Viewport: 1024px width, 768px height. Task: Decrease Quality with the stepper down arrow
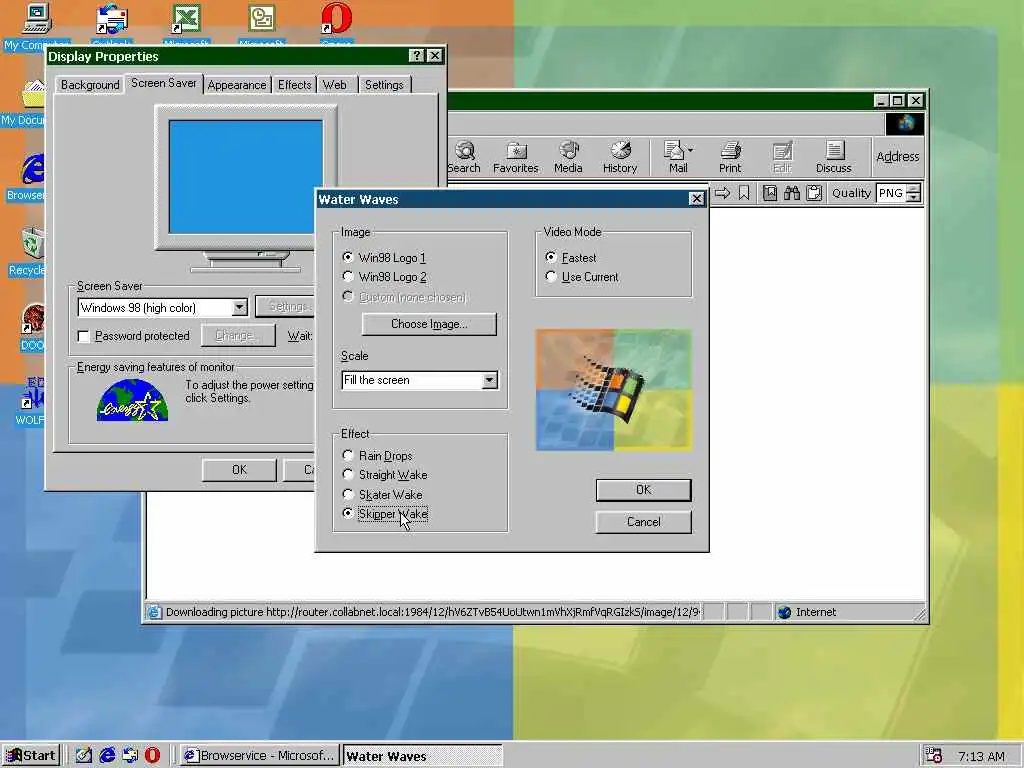(914, 198)
